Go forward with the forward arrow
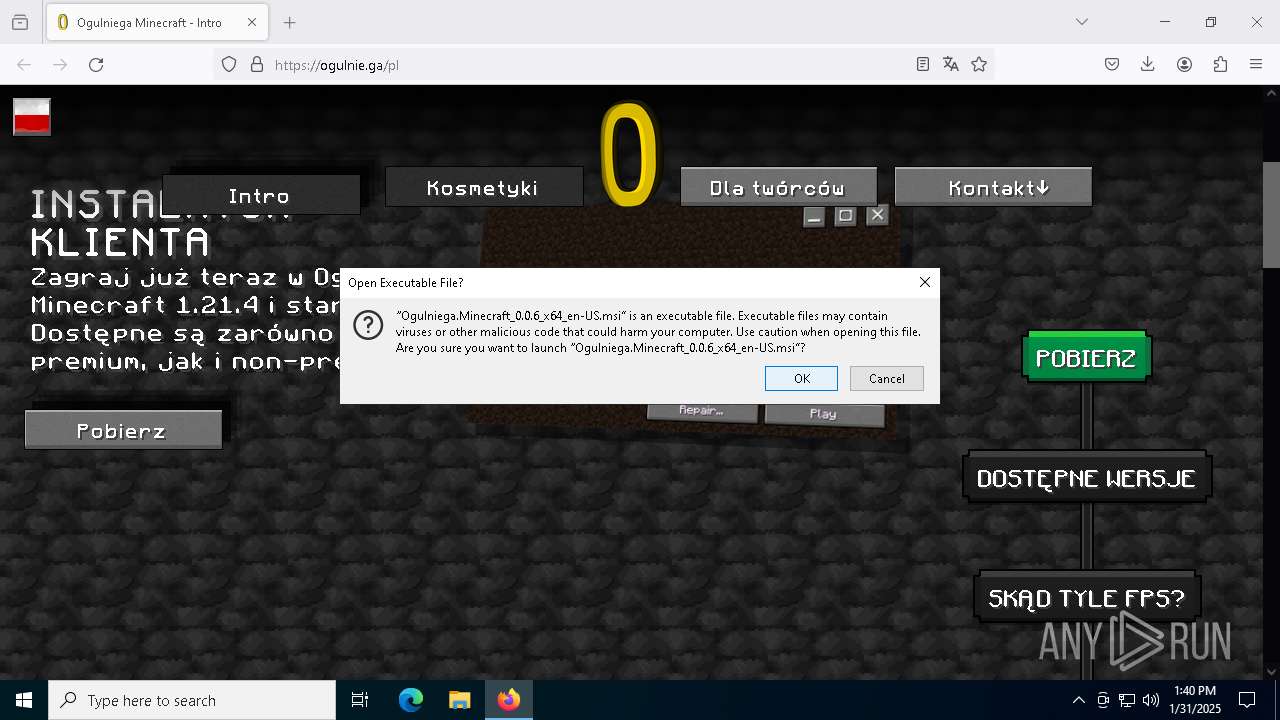The height and width of the screenshot is (720, 1280). click(60, 64)
